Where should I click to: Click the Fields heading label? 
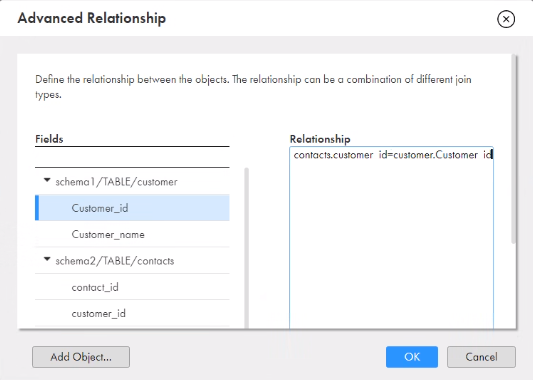[49, 139]
